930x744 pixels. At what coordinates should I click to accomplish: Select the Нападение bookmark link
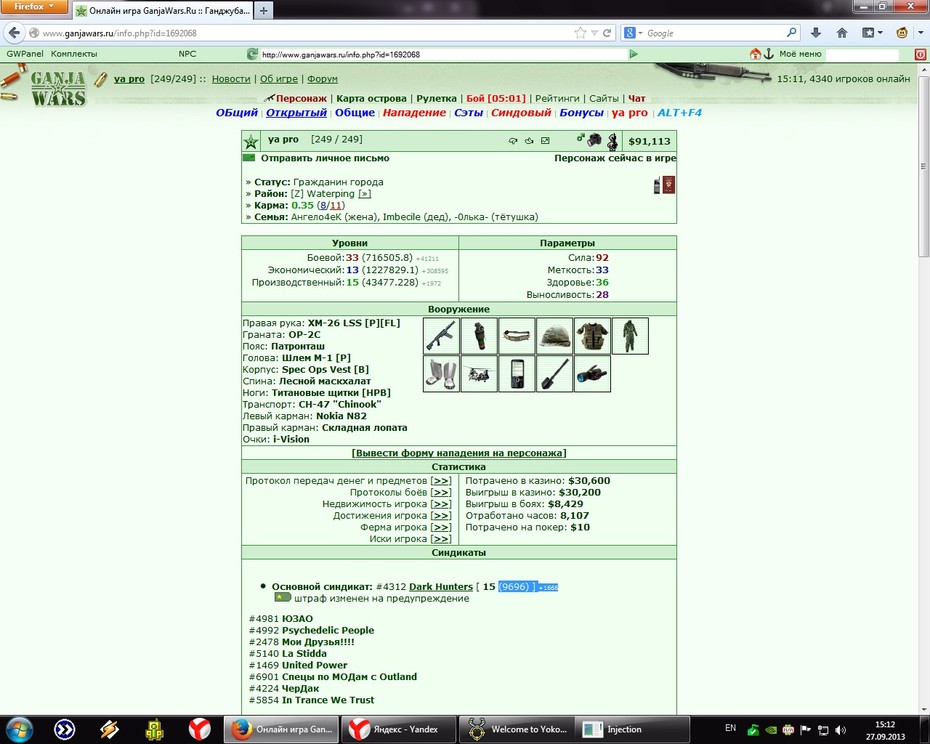click(414, 113)
